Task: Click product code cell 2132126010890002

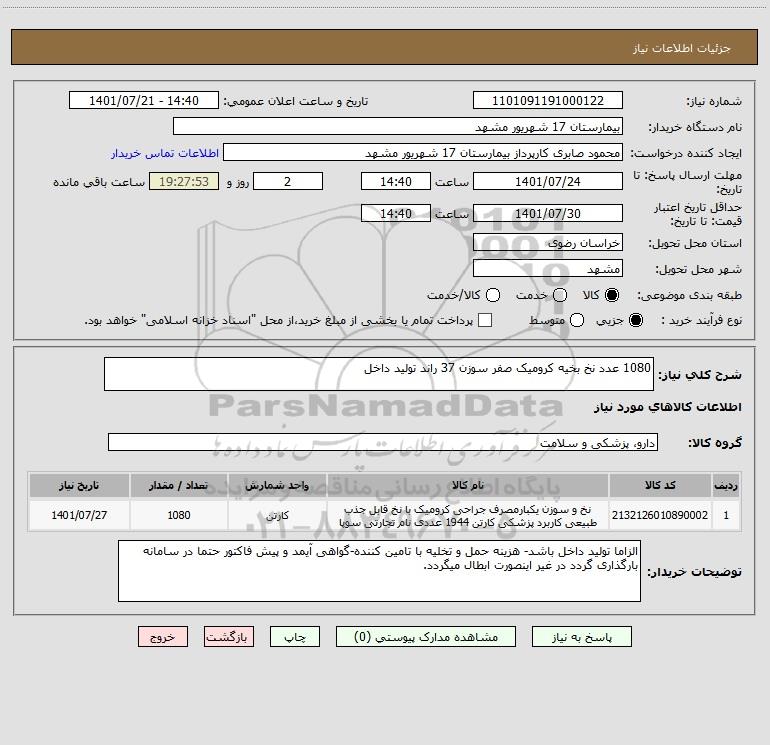Action: point(660,515)
